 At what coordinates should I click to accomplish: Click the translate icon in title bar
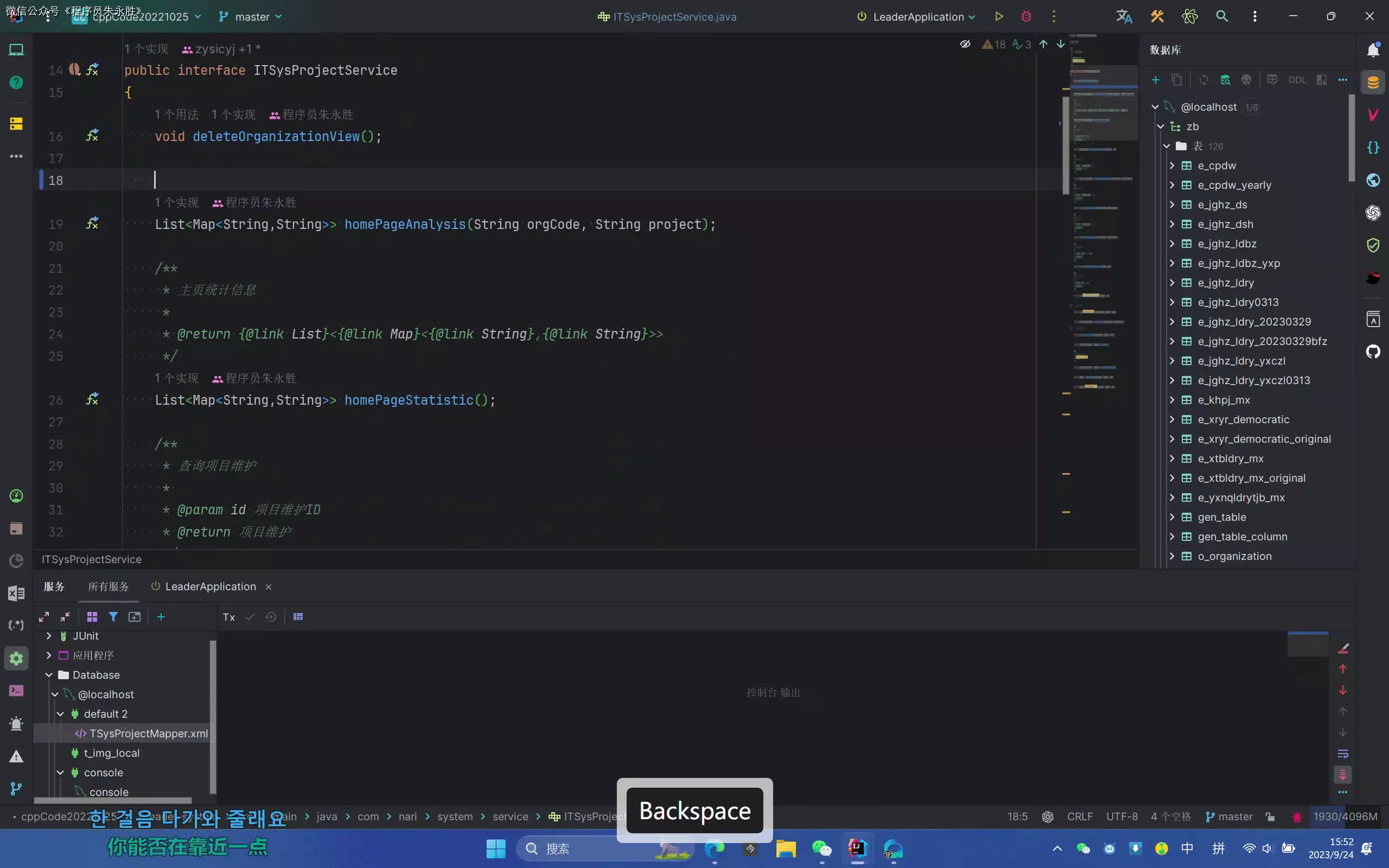(1124, 17)
